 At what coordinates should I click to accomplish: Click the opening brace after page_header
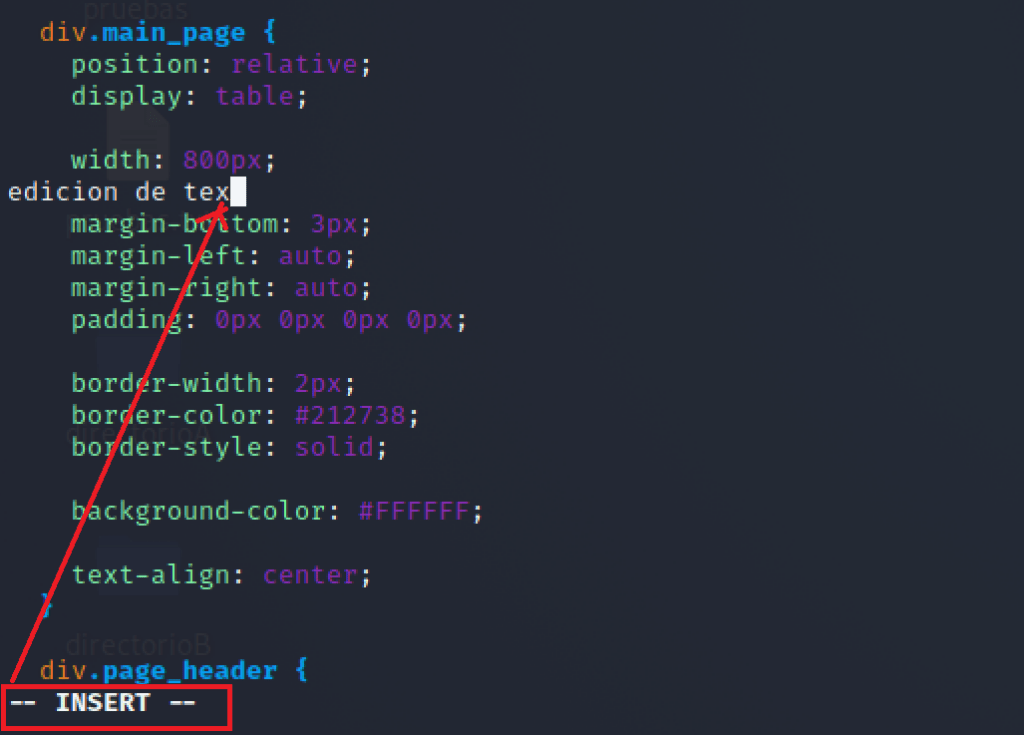click(x=302, y=670)
